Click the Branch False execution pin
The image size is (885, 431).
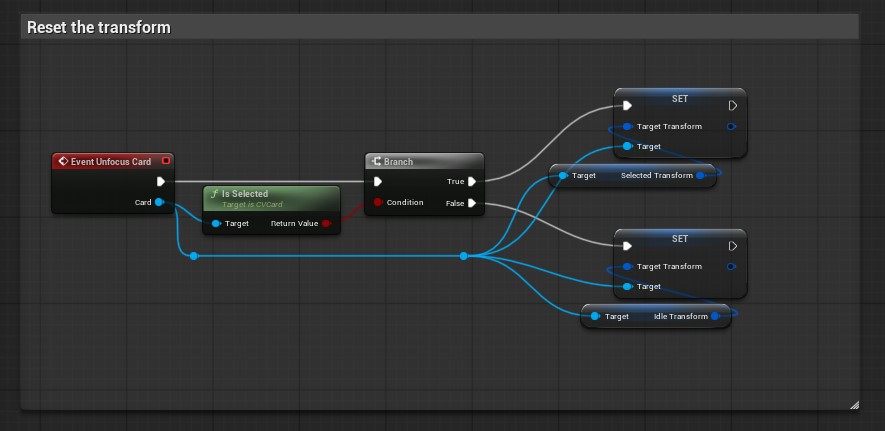pyautogui.click(x=472, y=203)
